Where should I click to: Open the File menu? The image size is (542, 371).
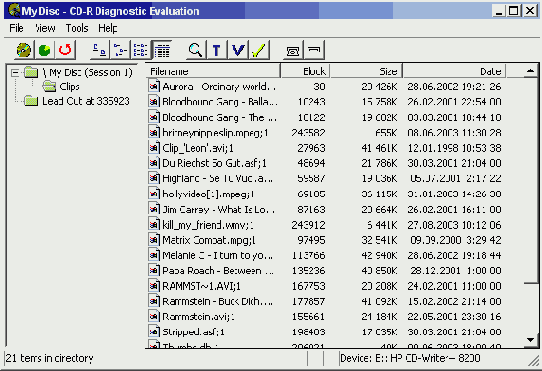click(16, 28)
